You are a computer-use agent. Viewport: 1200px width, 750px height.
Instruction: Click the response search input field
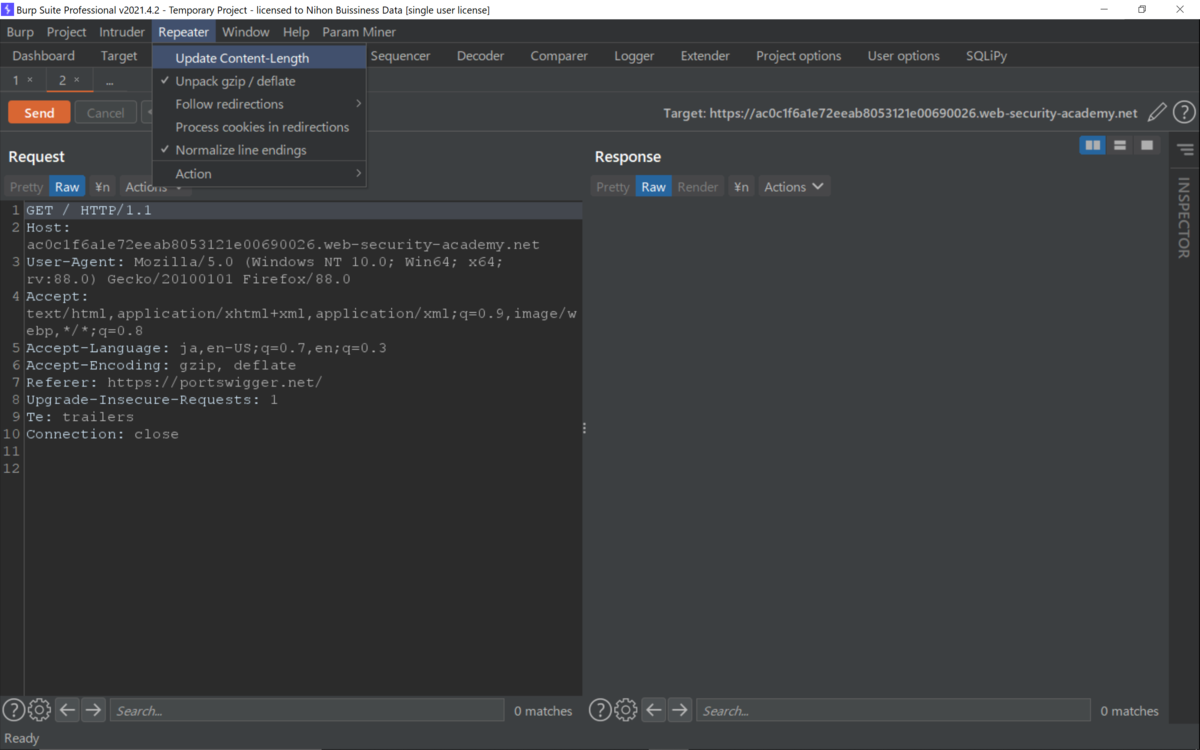coord(893,710)
